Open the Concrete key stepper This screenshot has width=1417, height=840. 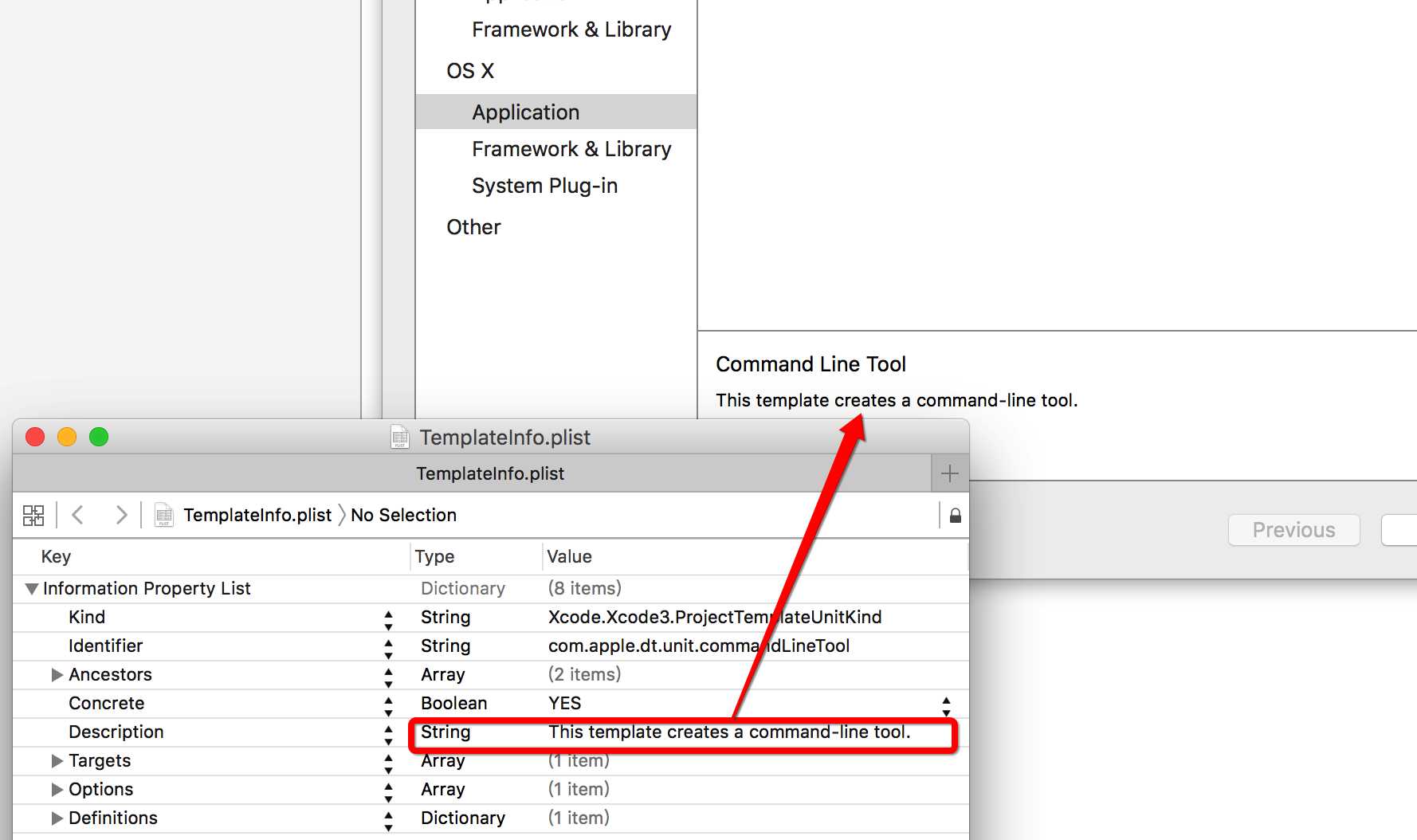pos(388,707)
